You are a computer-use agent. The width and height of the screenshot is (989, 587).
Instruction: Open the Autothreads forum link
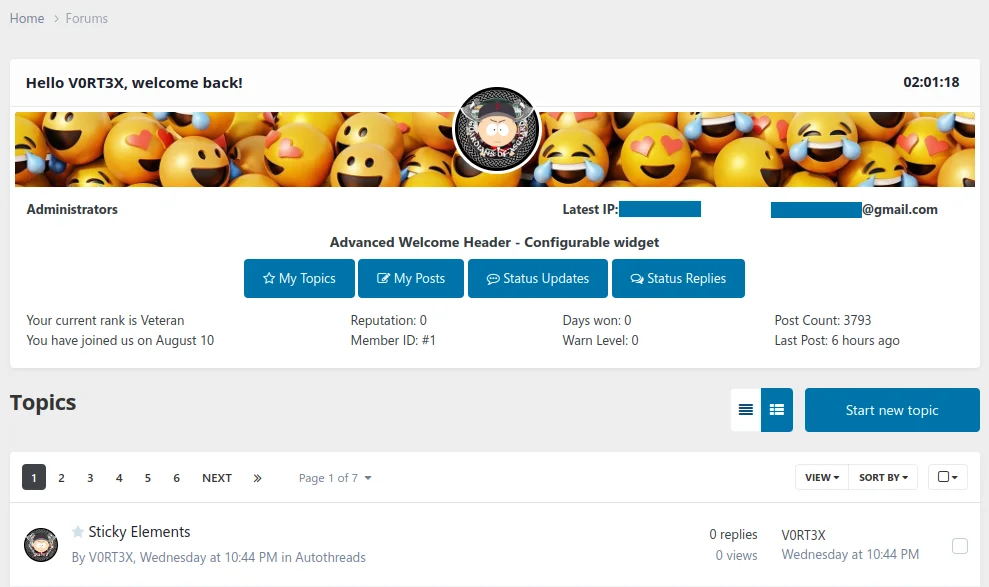pos(332,557)
